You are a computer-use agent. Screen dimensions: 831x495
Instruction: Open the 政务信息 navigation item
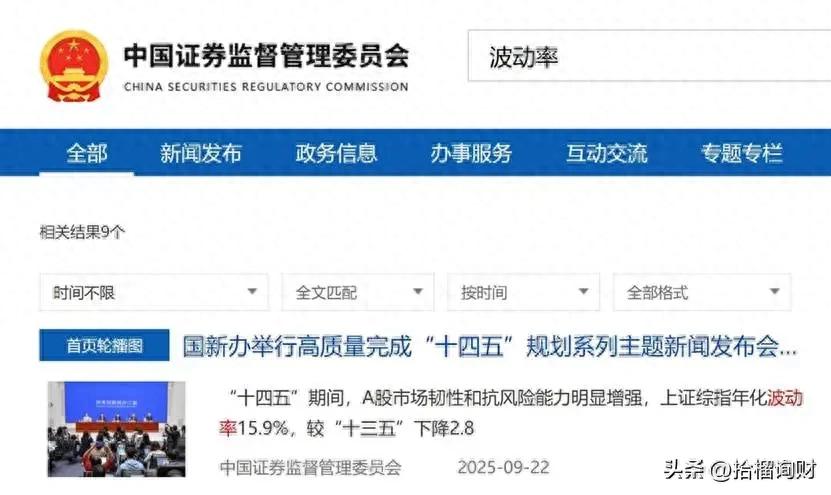(x=336, y=153)
